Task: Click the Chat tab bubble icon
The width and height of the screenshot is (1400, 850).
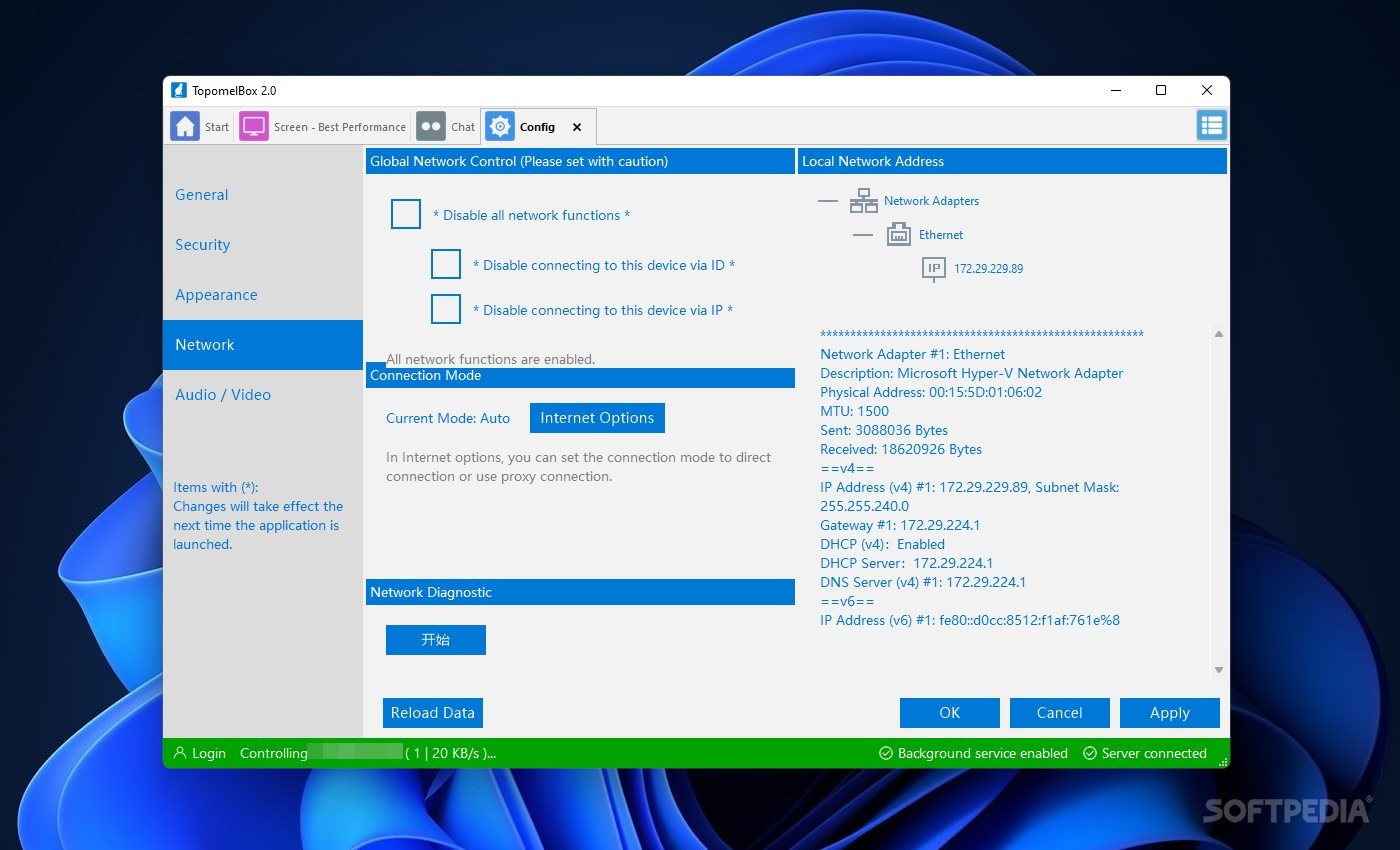Action: click(x=431, y=127)
